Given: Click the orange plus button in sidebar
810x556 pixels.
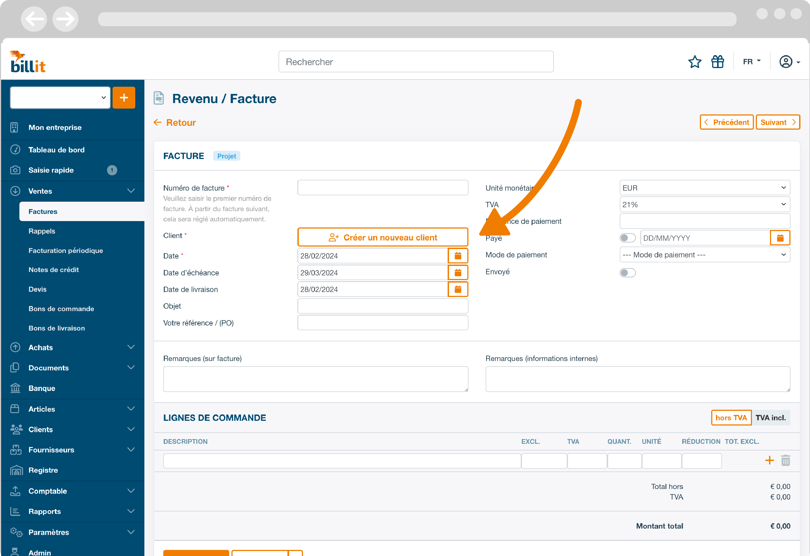Looking at the screenshot, I should point(124,97).
